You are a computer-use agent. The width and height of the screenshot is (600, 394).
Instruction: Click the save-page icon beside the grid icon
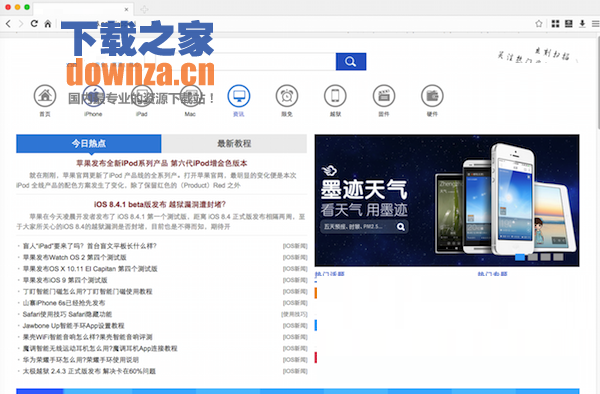569,24
